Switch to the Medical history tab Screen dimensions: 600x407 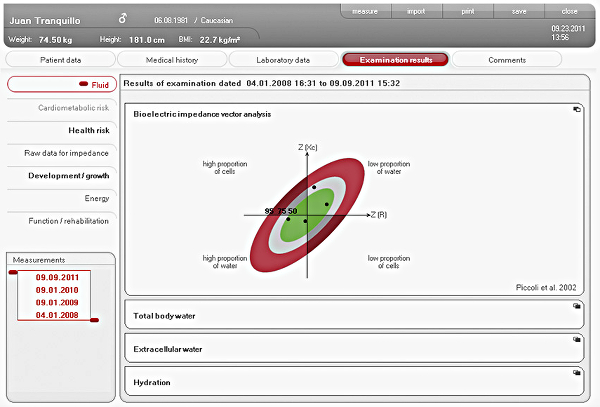(172, 60)
